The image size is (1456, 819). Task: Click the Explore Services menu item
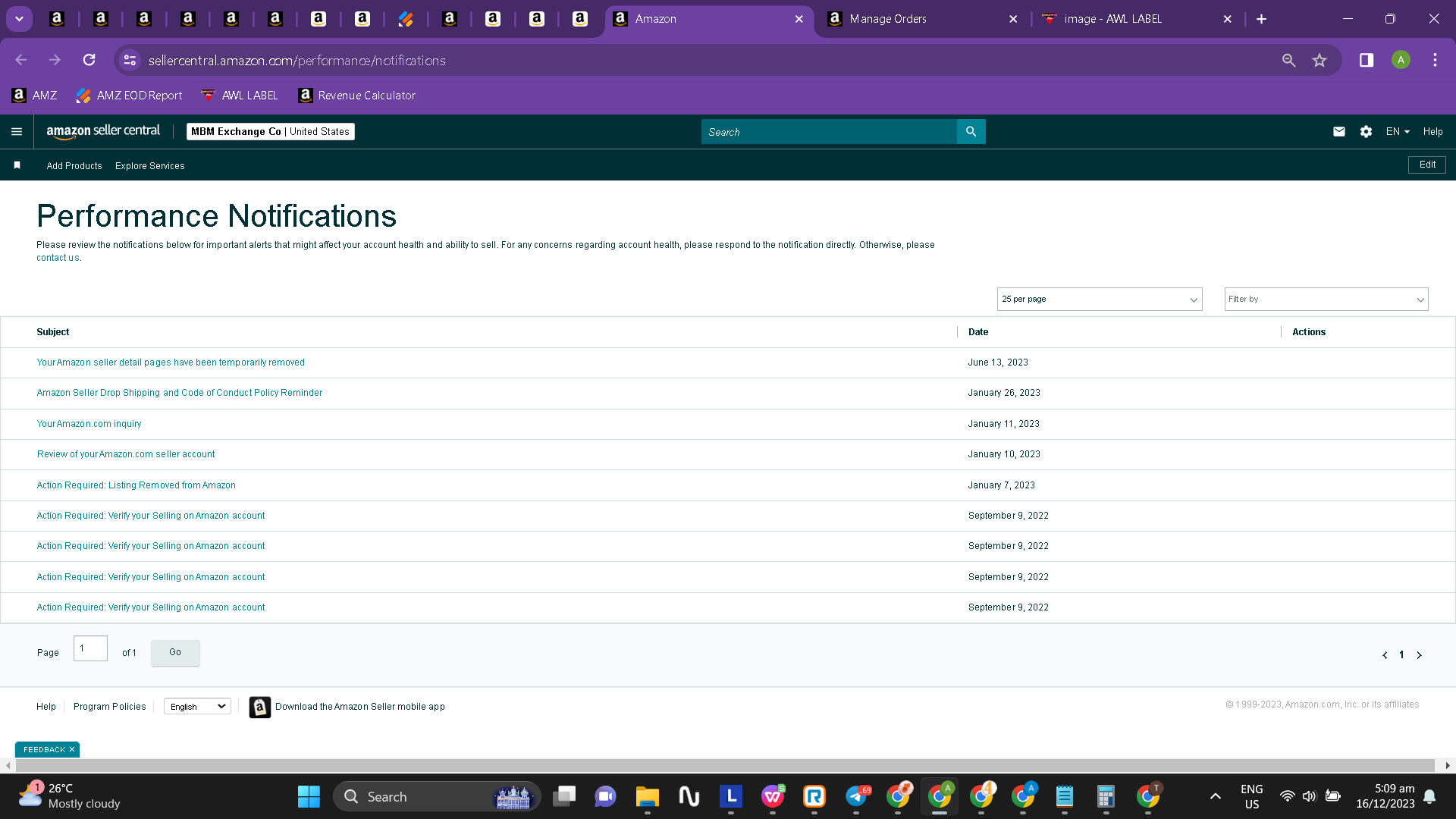[x=150, y=166]
